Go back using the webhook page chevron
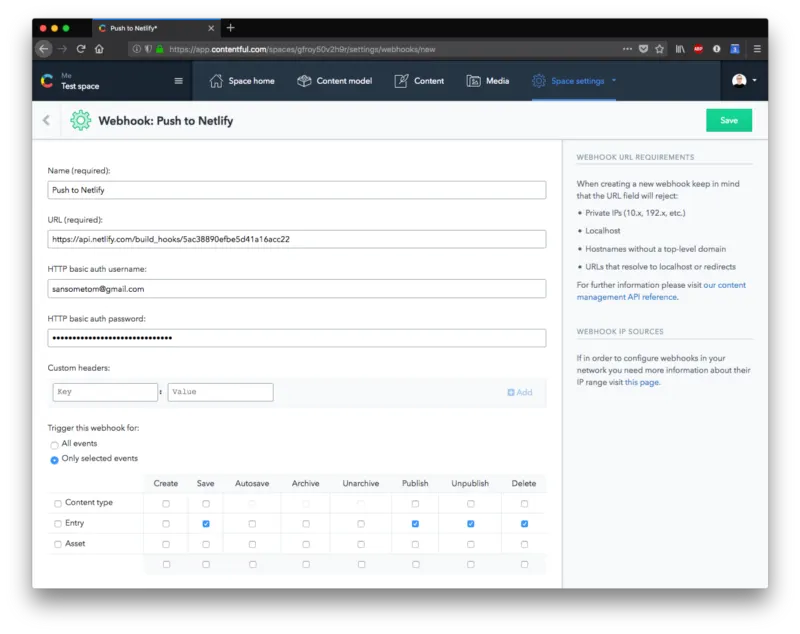Screen dimensions: 800x634 click(46, 120)
